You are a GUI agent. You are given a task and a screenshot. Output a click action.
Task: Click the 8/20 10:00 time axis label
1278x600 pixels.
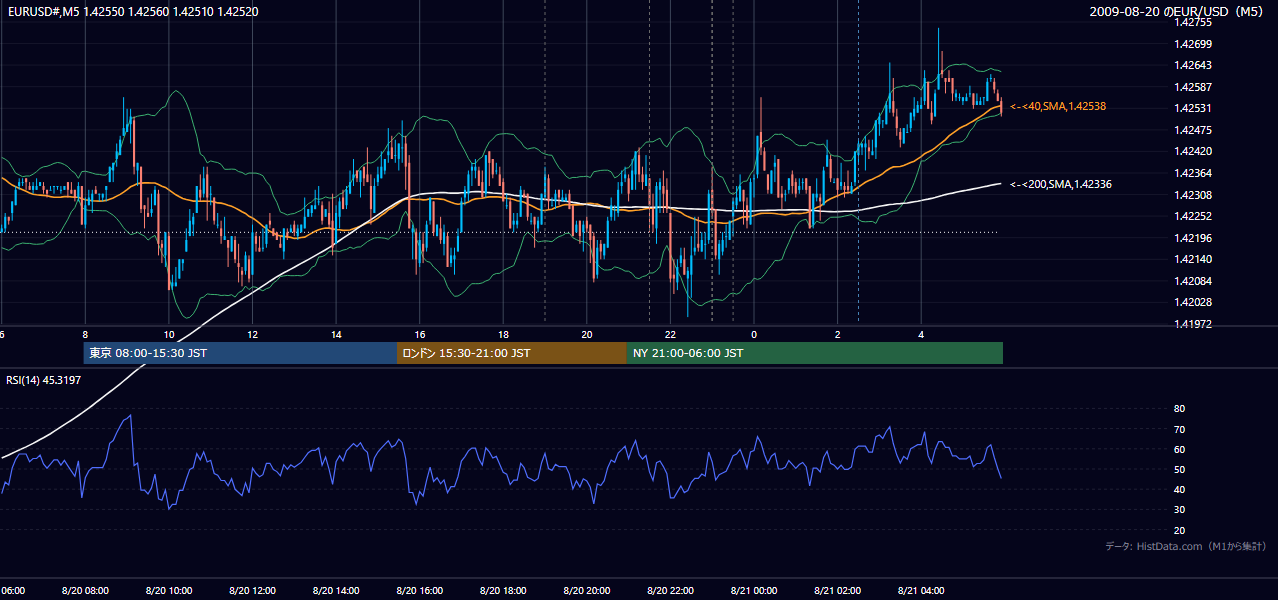click(169, 591)
